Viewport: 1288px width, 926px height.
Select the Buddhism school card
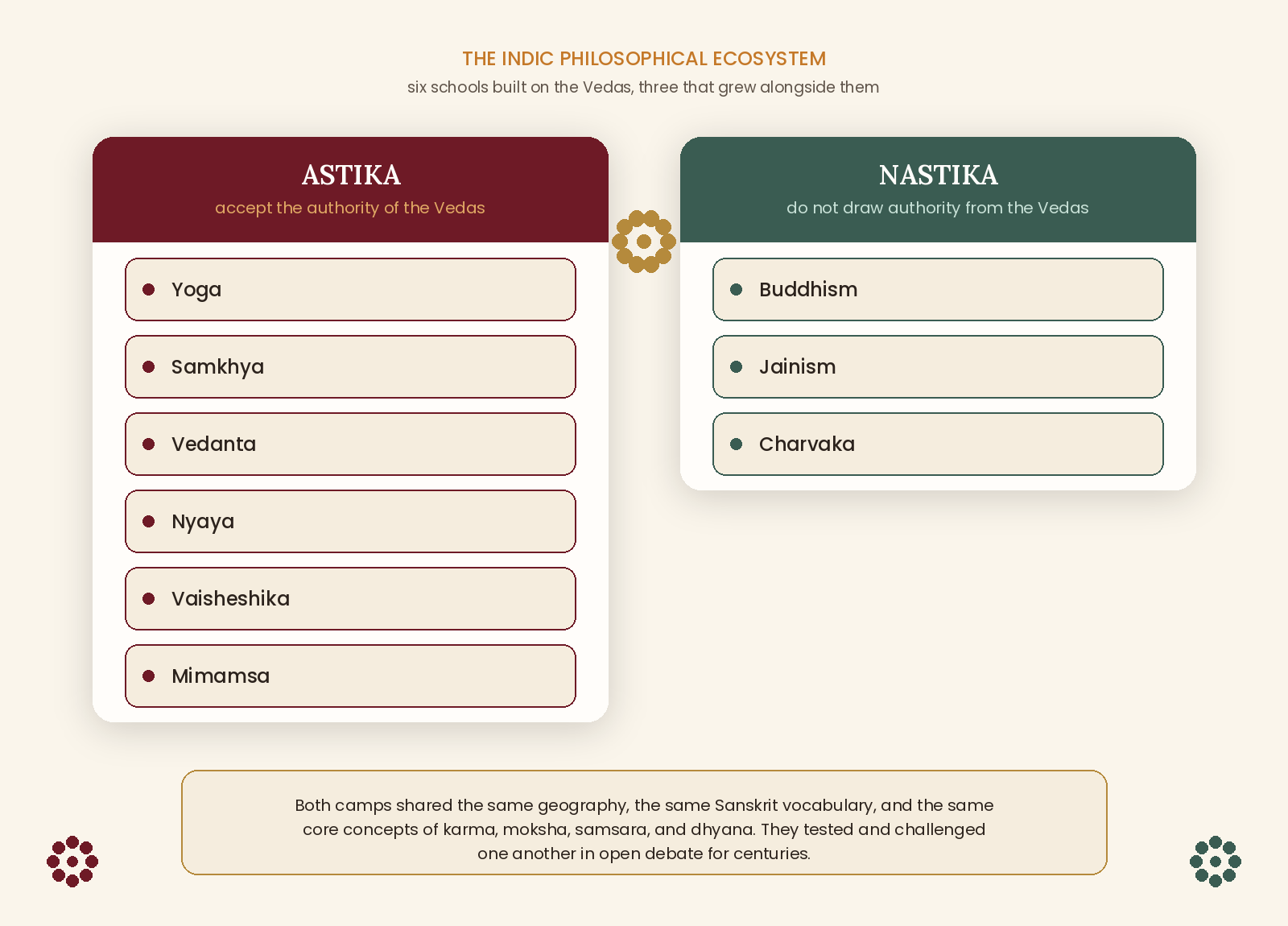click(938, 289)
